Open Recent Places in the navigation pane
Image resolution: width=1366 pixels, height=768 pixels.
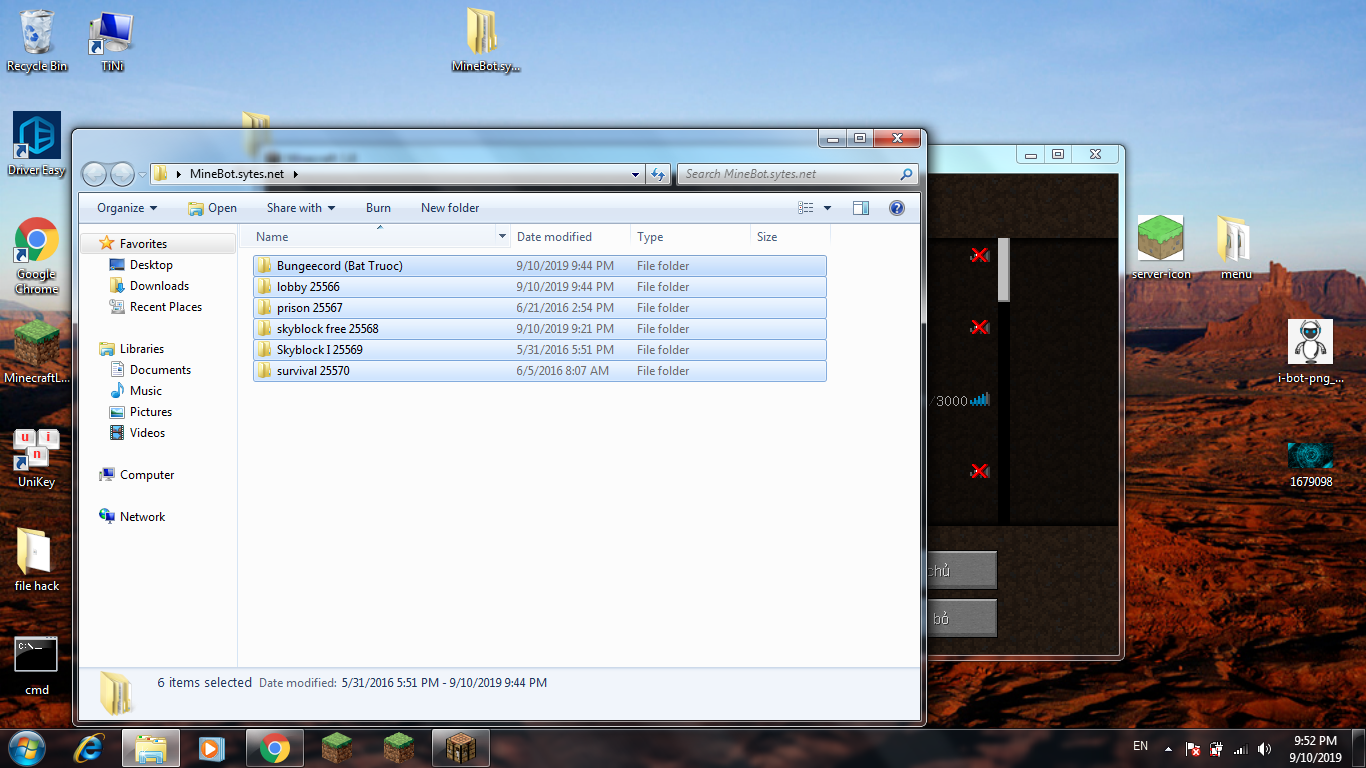166,307
